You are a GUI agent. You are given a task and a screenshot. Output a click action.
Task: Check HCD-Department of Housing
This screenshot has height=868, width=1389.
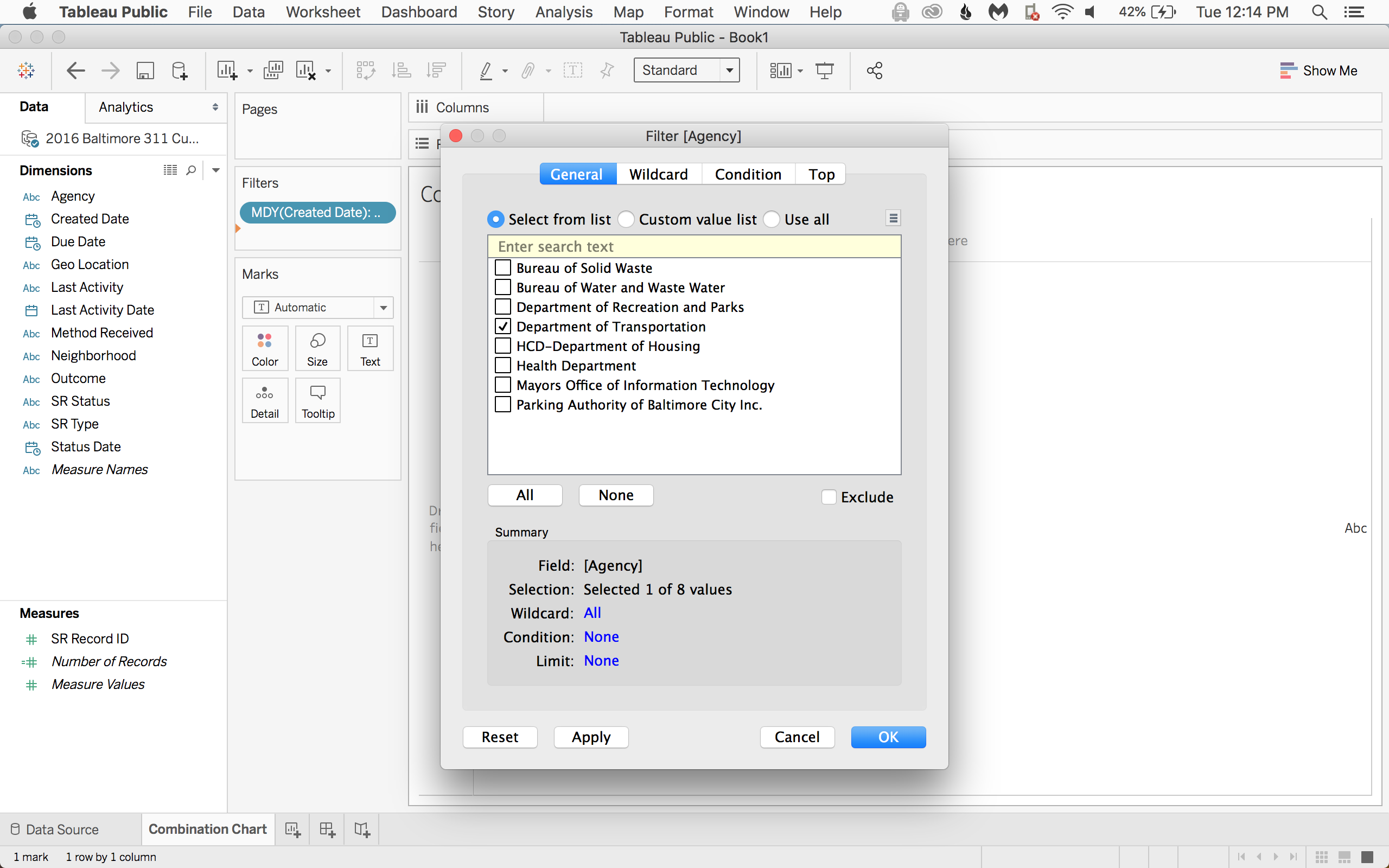pyautogui.click(x=503, y=346)
